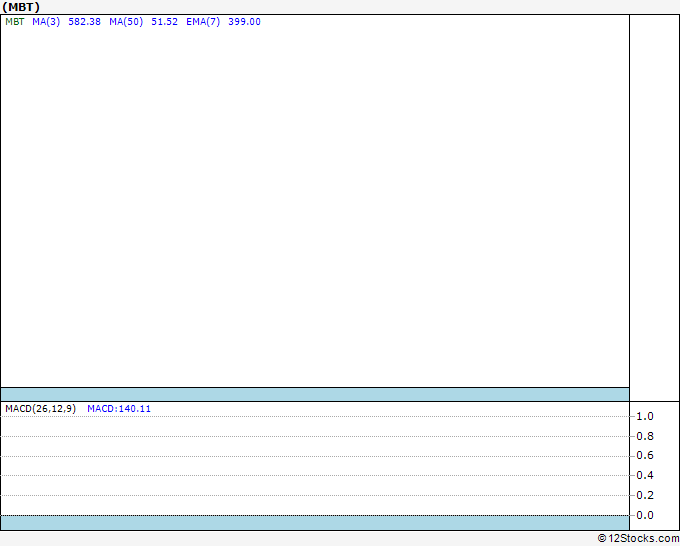The height and width of the screenshot is (546, 680).
Task: Select the MBT ticker label in legend
Action: coord(15,22)
